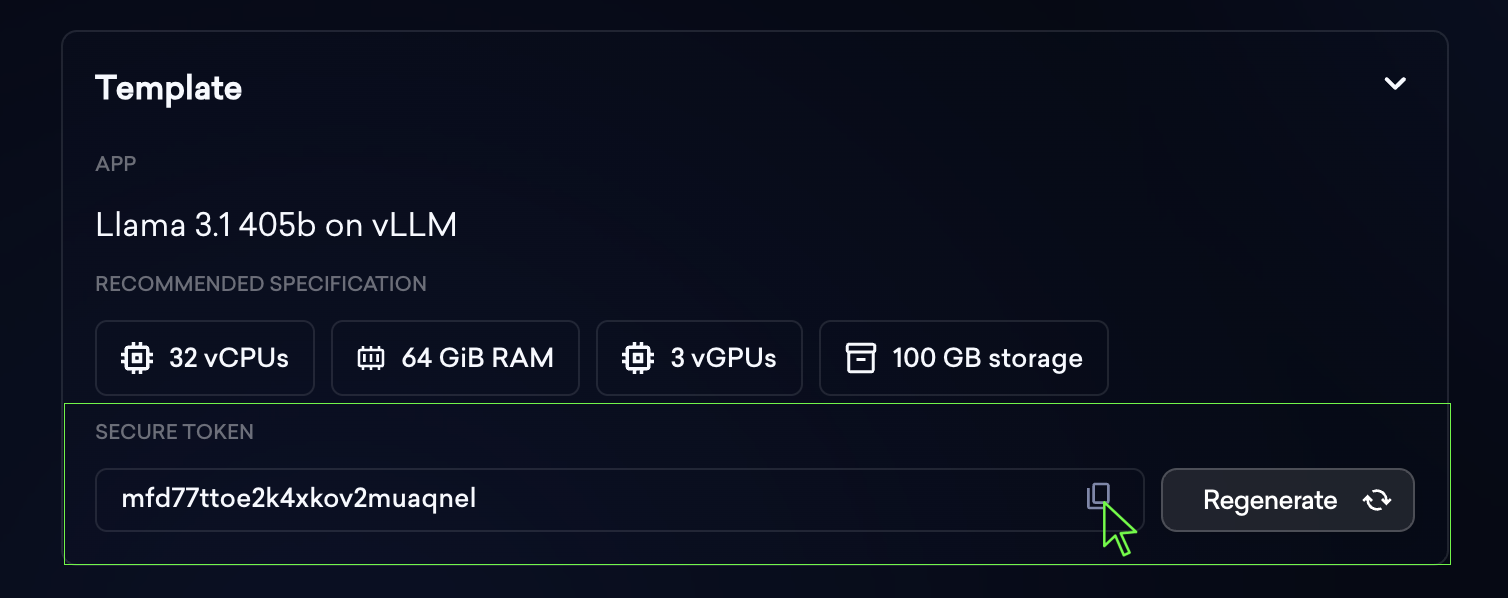Click the SECURE TOKEN label
This screenshot has height=598, width=1508.
pos(174,432)
